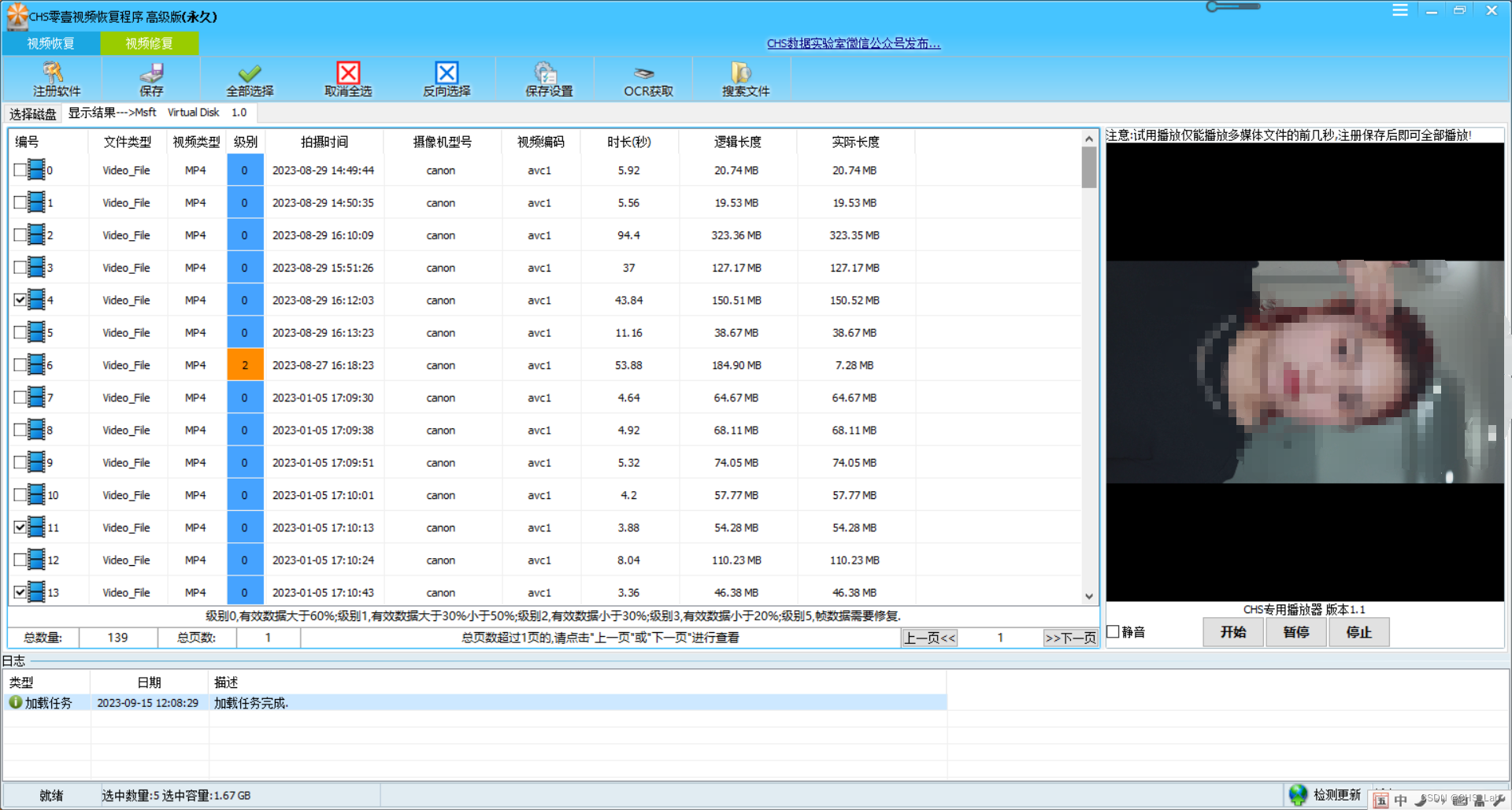Click film strip icon of row 12
The image size is (1512, 810).
36,559
